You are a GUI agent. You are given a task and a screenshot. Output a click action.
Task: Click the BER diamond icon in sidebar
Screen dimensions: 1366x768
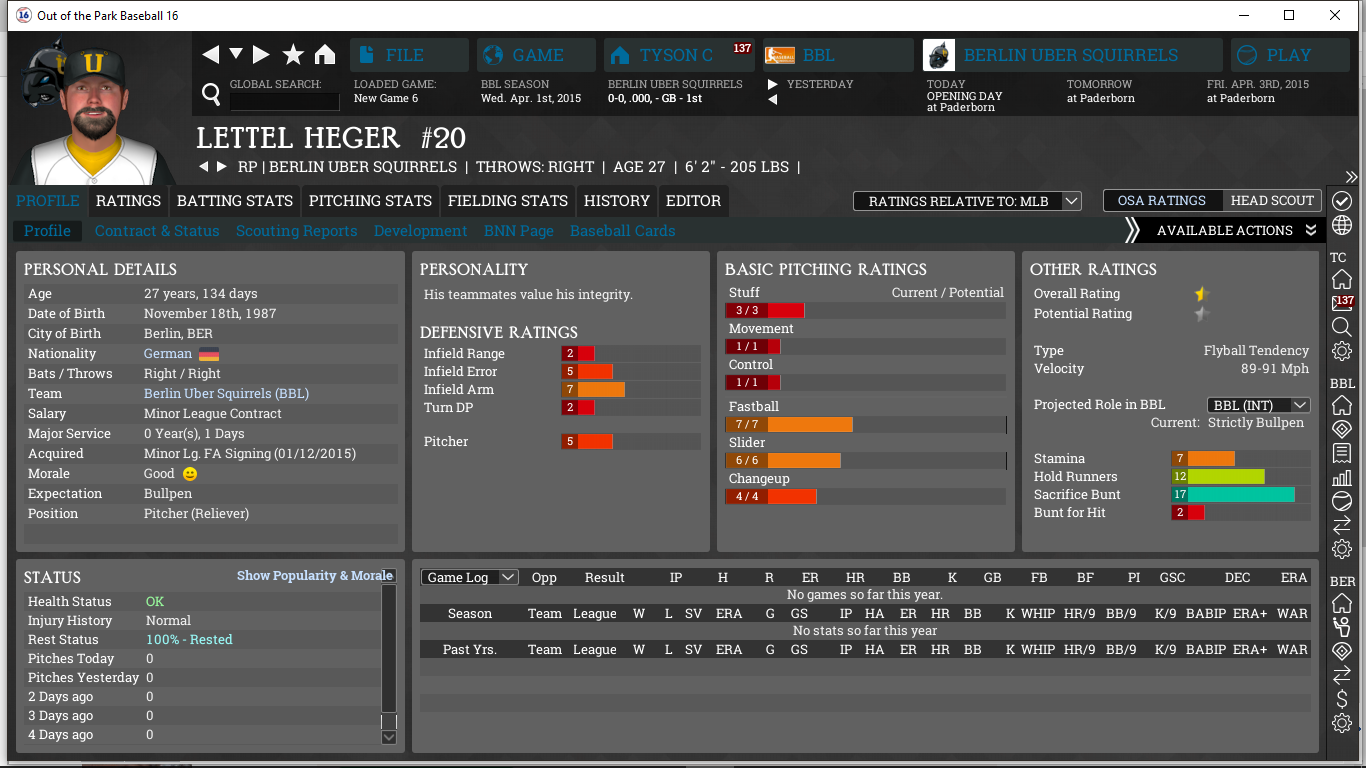coord(1342,651)
